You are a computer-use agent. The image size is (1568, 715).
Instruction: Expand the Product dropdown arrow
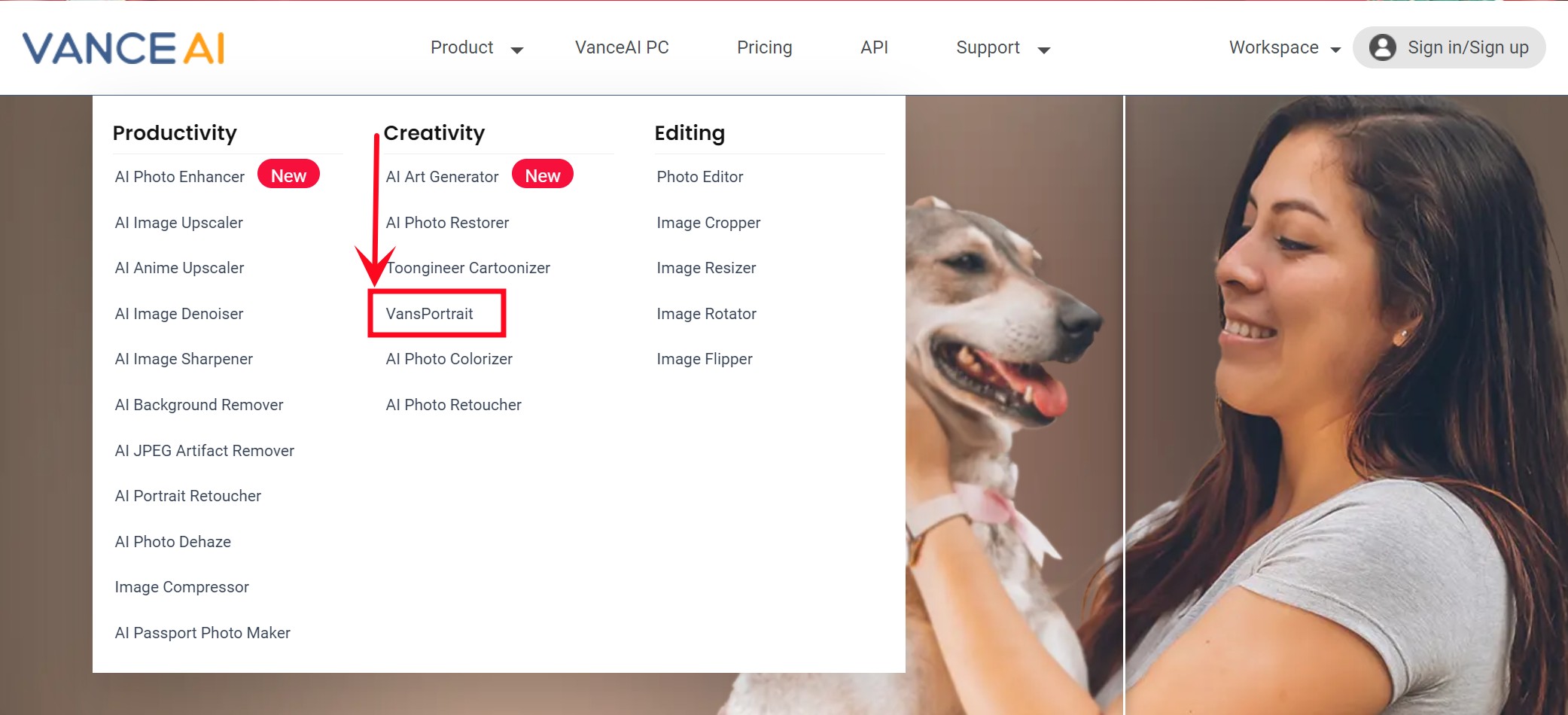point(516,50)
